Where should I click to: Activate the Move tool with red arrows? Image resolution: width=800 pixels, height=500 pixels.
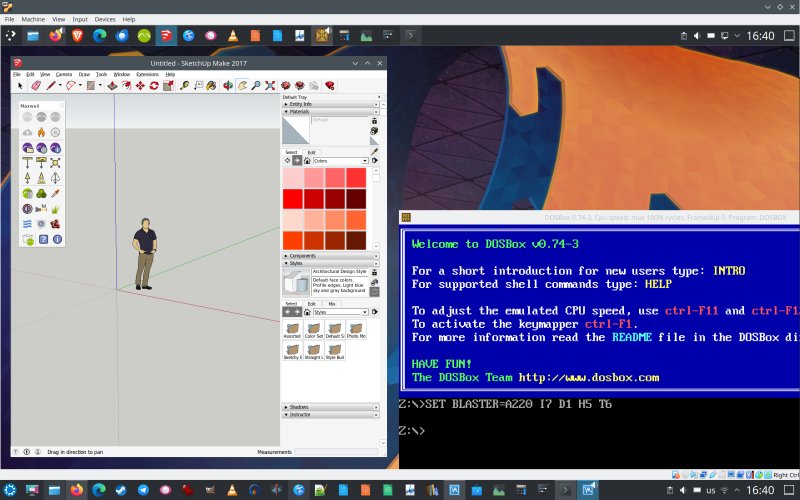140,86
